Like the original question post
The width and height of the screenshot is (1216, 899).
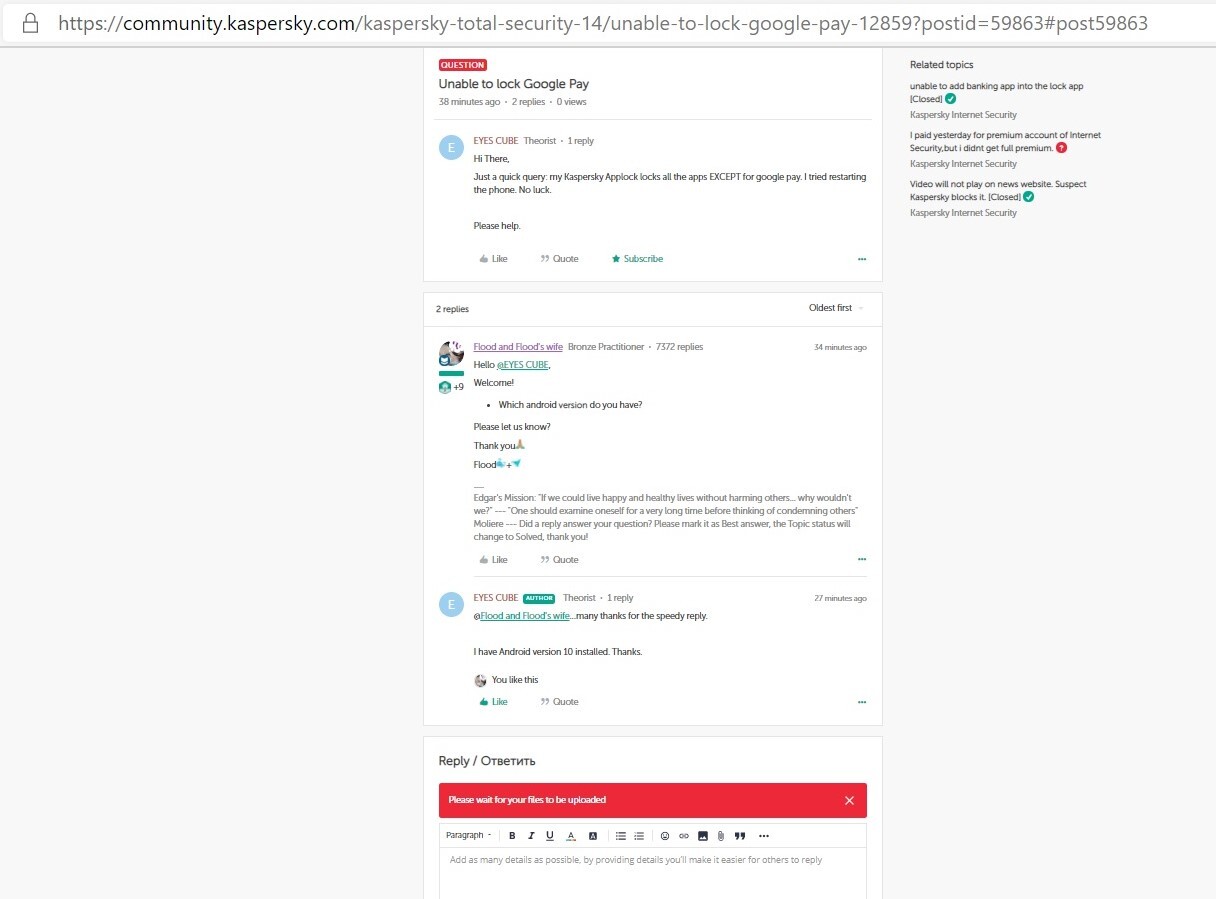click(494, 259)
